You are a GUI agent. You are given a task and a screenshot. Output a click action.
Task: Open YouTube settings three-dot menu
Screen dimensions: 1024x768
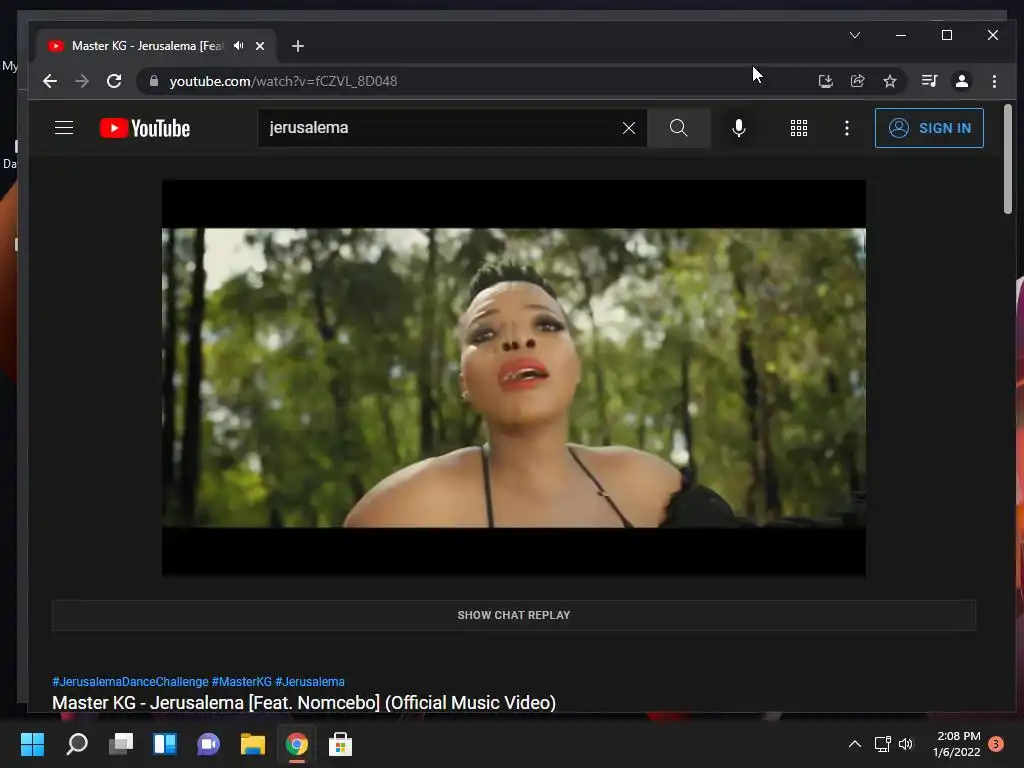click(x=847, y=128)
